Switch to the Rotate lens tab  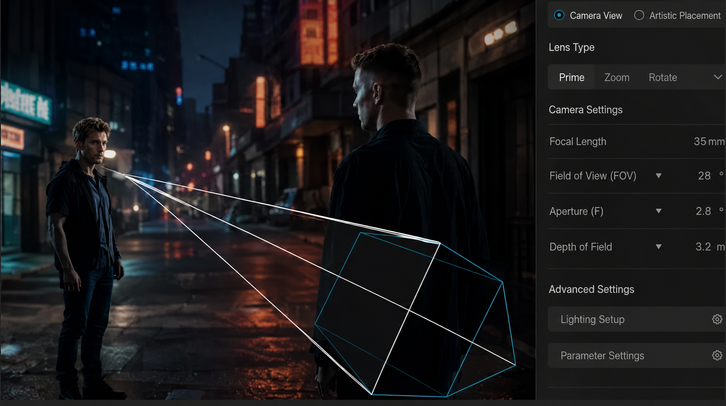(663, 77)
